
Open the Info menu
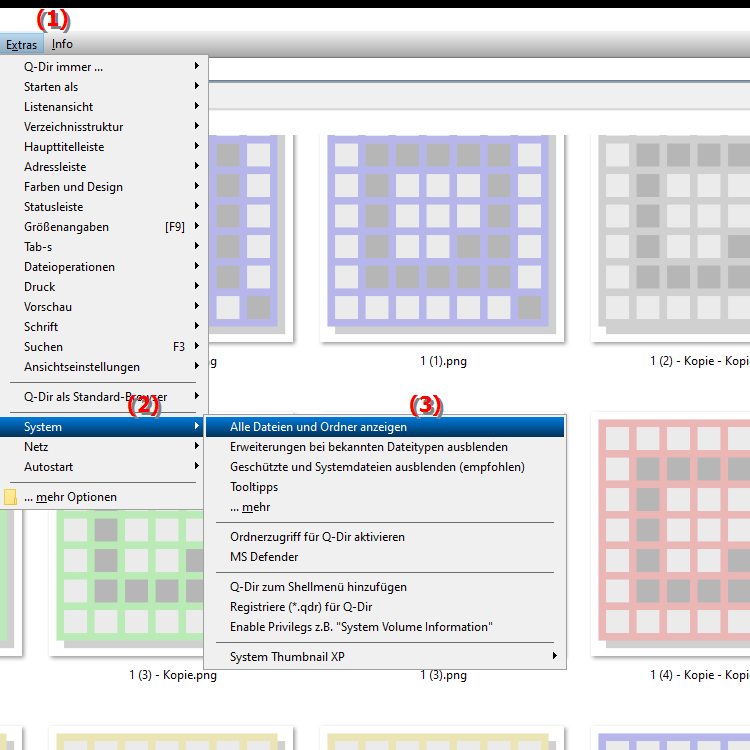tap(62, 44)
